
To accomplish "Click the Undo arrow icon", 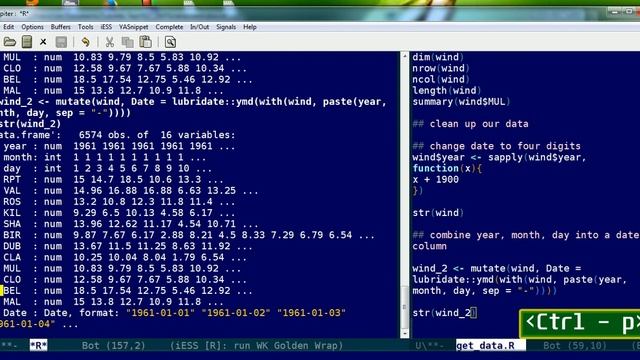I will (85, 42).
